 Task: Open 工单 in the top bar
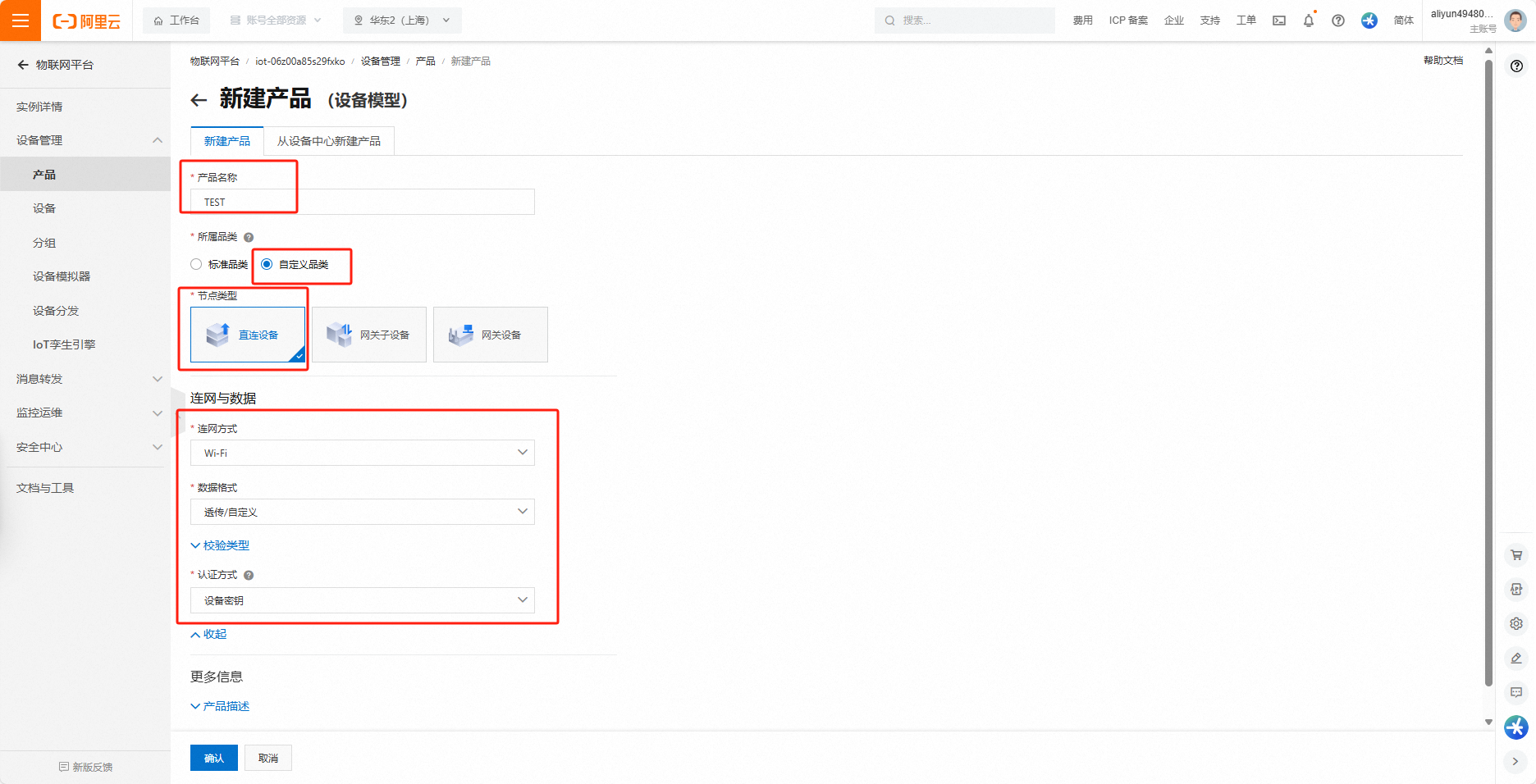[x=1246, y=21]
